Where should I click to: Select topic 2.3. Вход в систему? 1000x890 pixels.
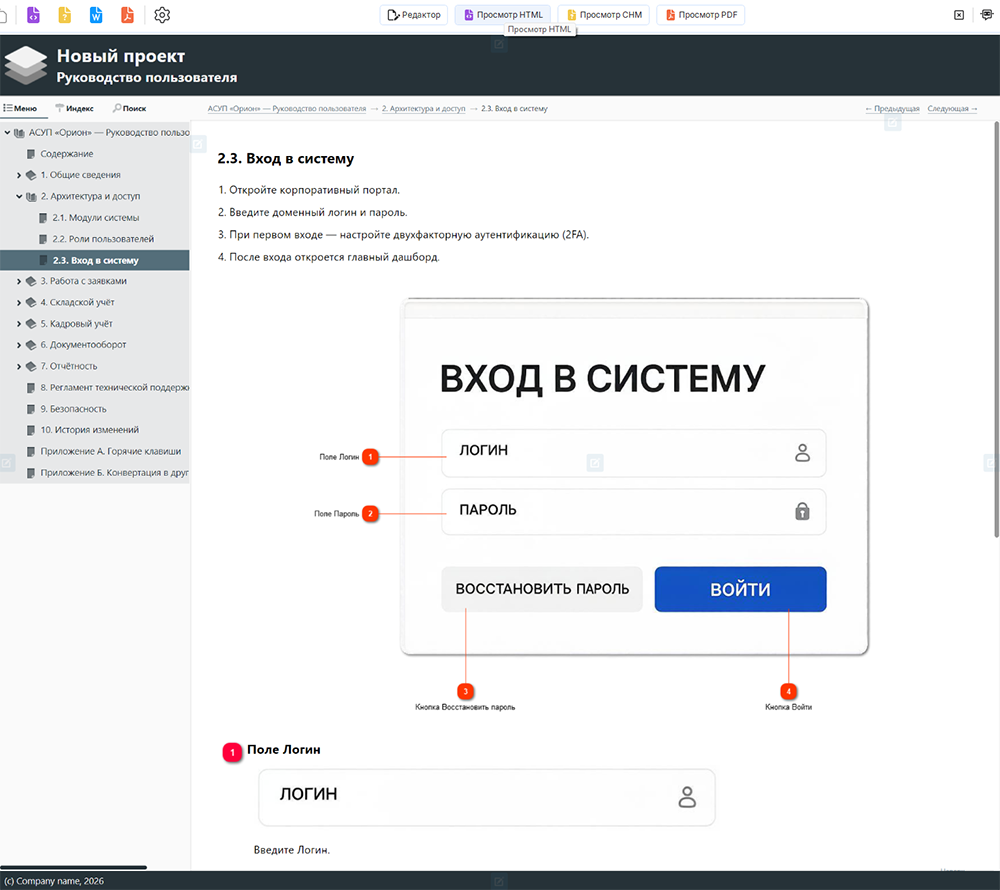point(94,260)
